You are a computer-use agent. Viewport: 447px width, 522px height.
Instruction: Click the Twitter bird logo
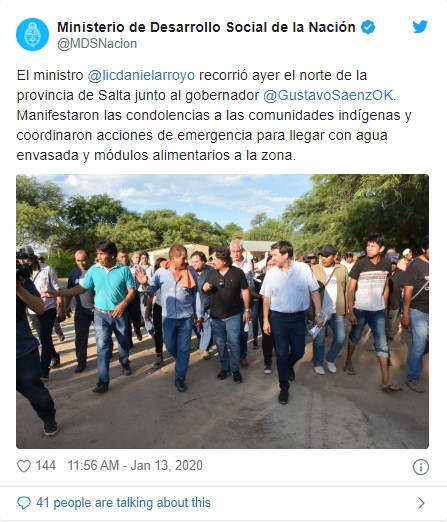pyautogui.click(x=420, y=27)
